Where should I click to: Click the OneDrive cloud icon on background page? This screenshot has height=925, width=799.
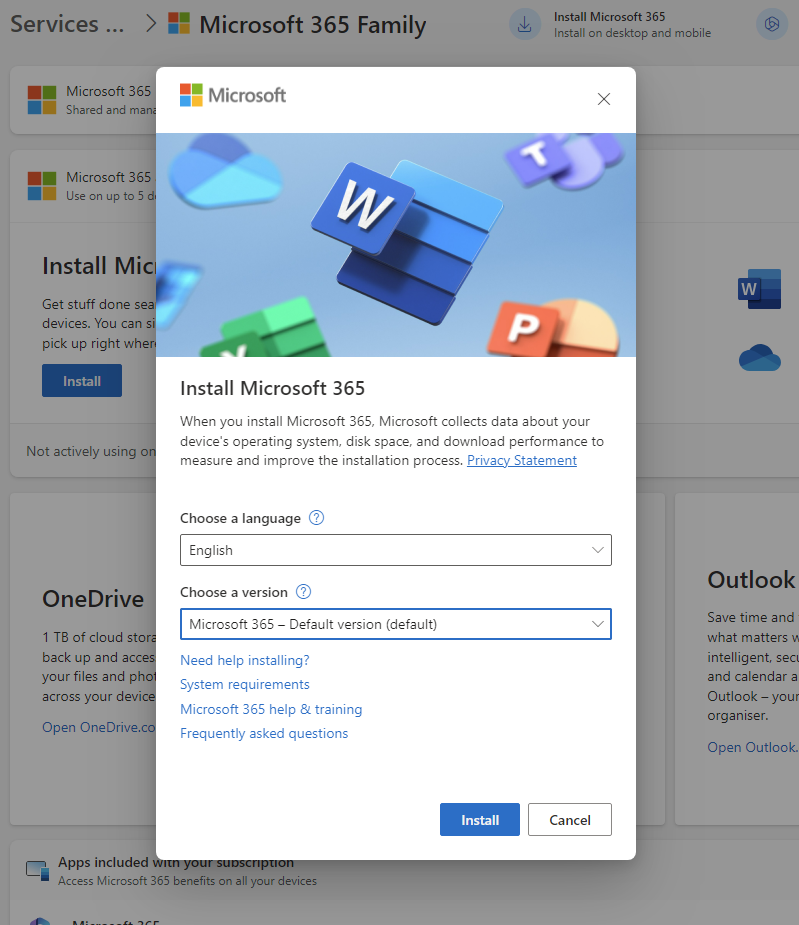coord(759,357)
